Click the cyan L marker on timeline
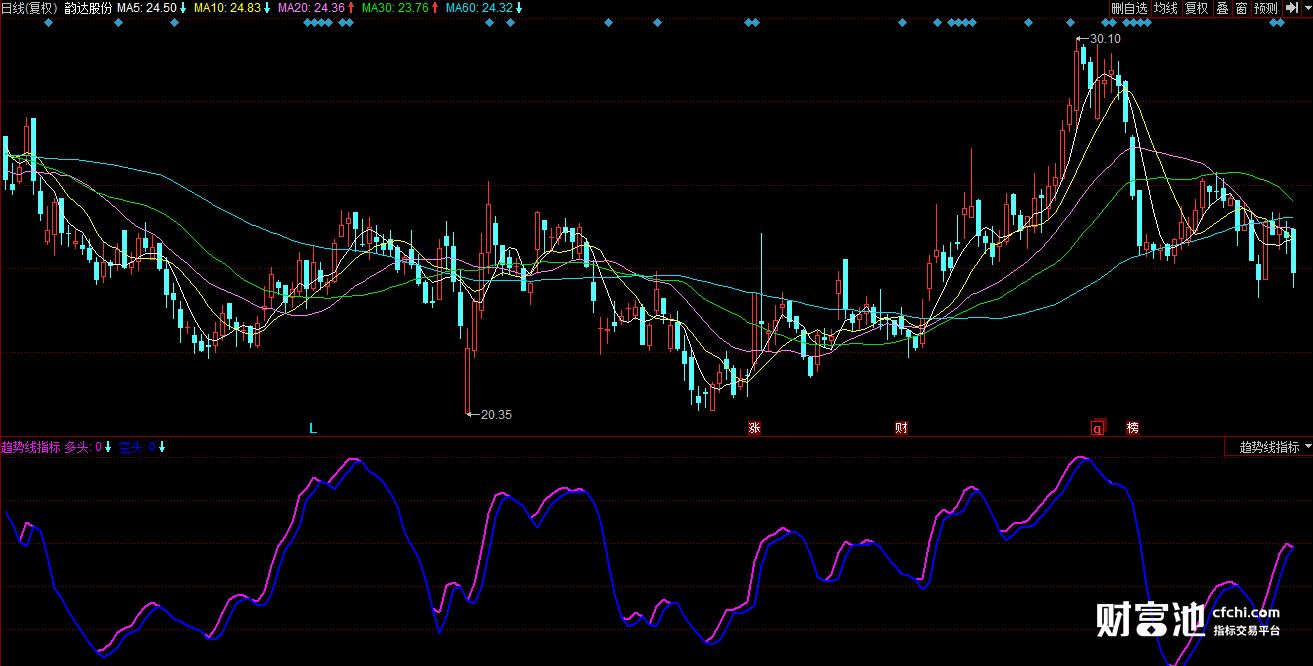 click(x=313, y=428)
